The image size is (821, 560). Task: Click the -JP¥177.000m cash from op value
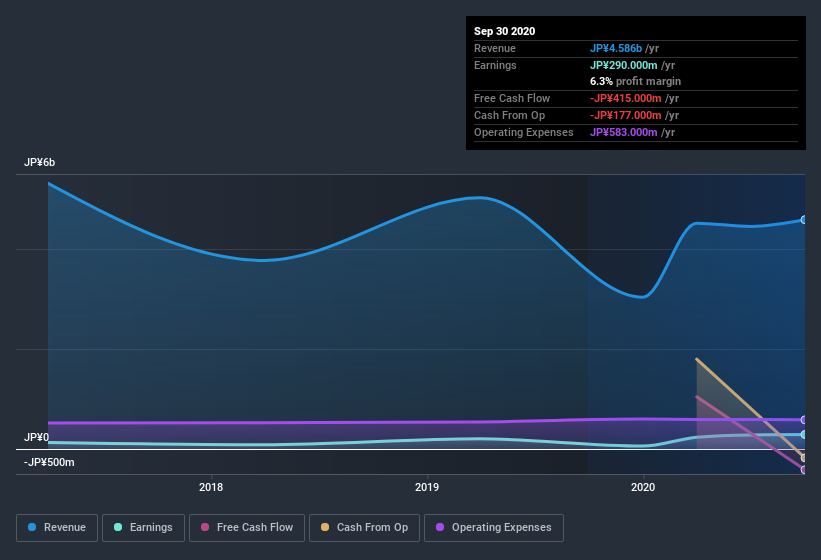[x=626, y=115]
